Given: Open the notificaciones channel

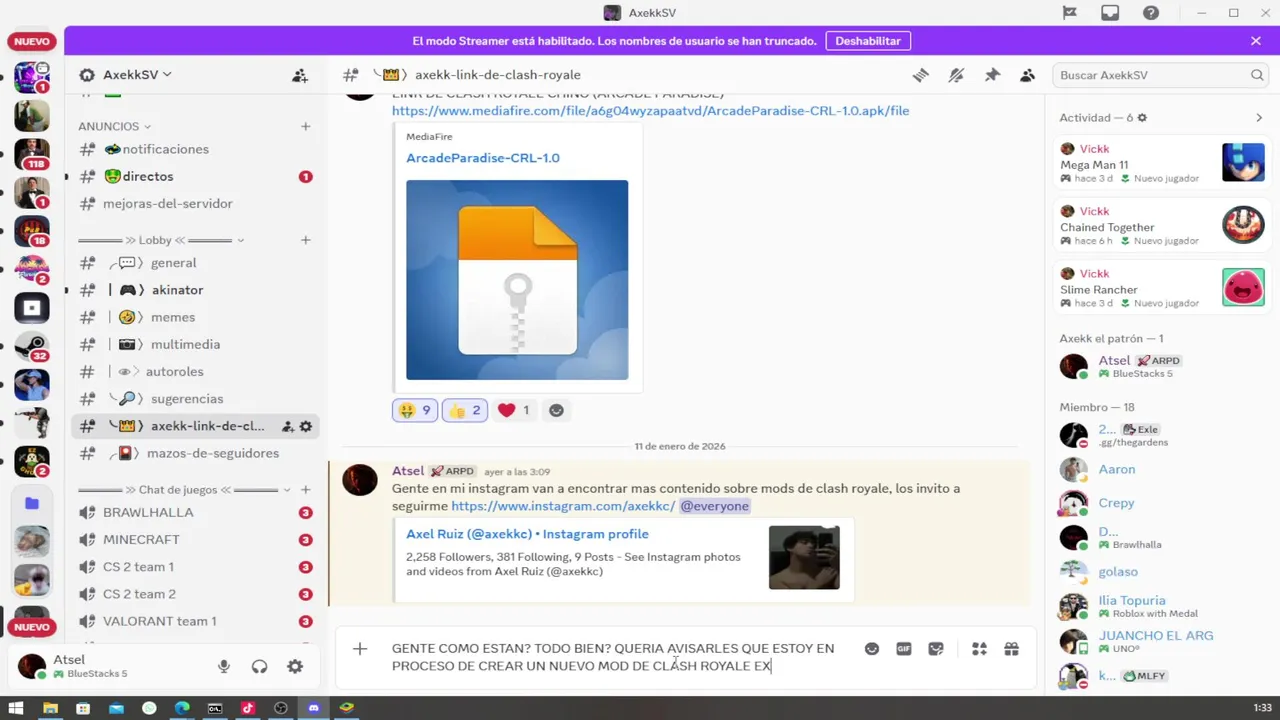Looking at the screenshot, I should coord(195,149).
